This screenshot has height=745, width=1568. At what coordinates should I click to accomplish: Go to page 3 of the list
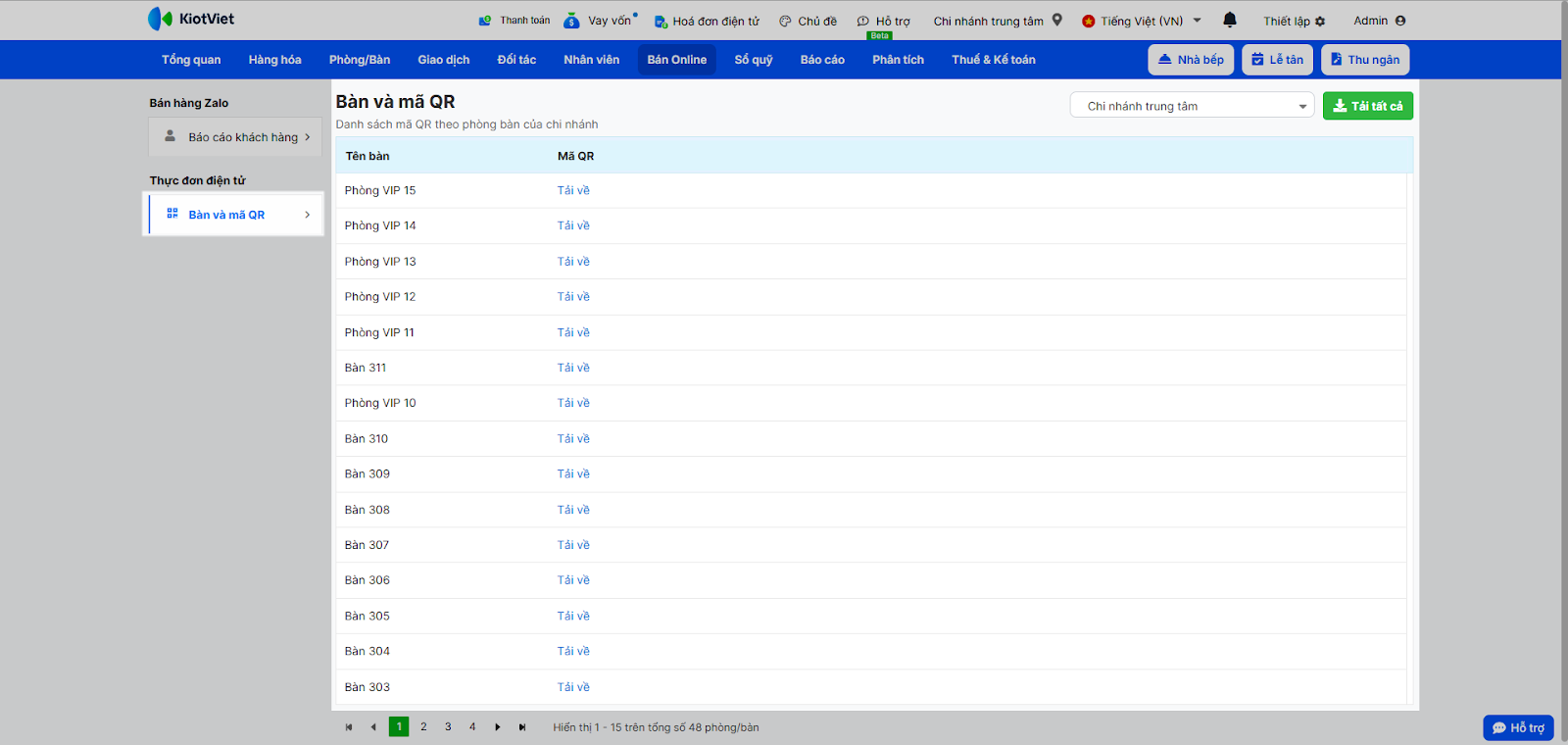[x=448, y=727]
